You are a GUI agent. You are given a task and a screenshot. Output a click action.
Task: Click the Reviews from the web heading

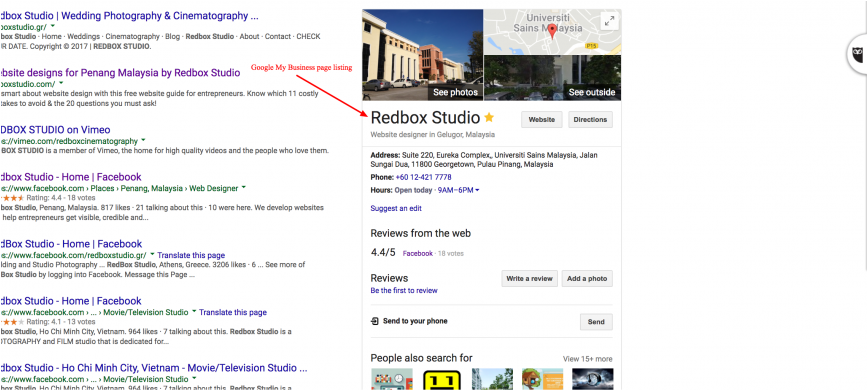pyautogui.click(x=421, y=233)
